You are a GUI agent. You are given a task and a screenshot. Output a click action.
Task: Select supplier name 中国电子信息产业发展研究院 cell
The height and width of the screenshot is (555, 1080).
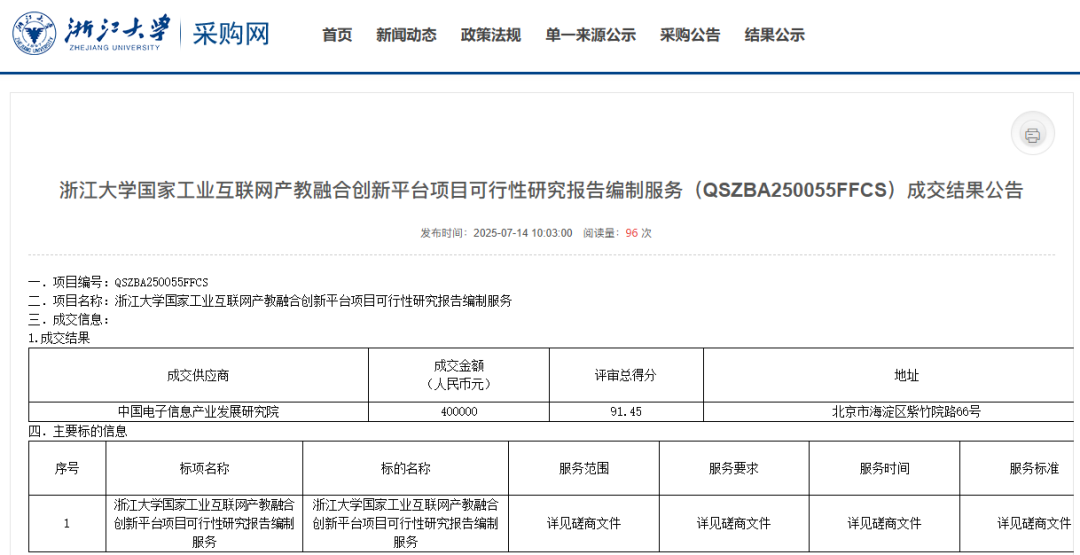coord(198,411)
